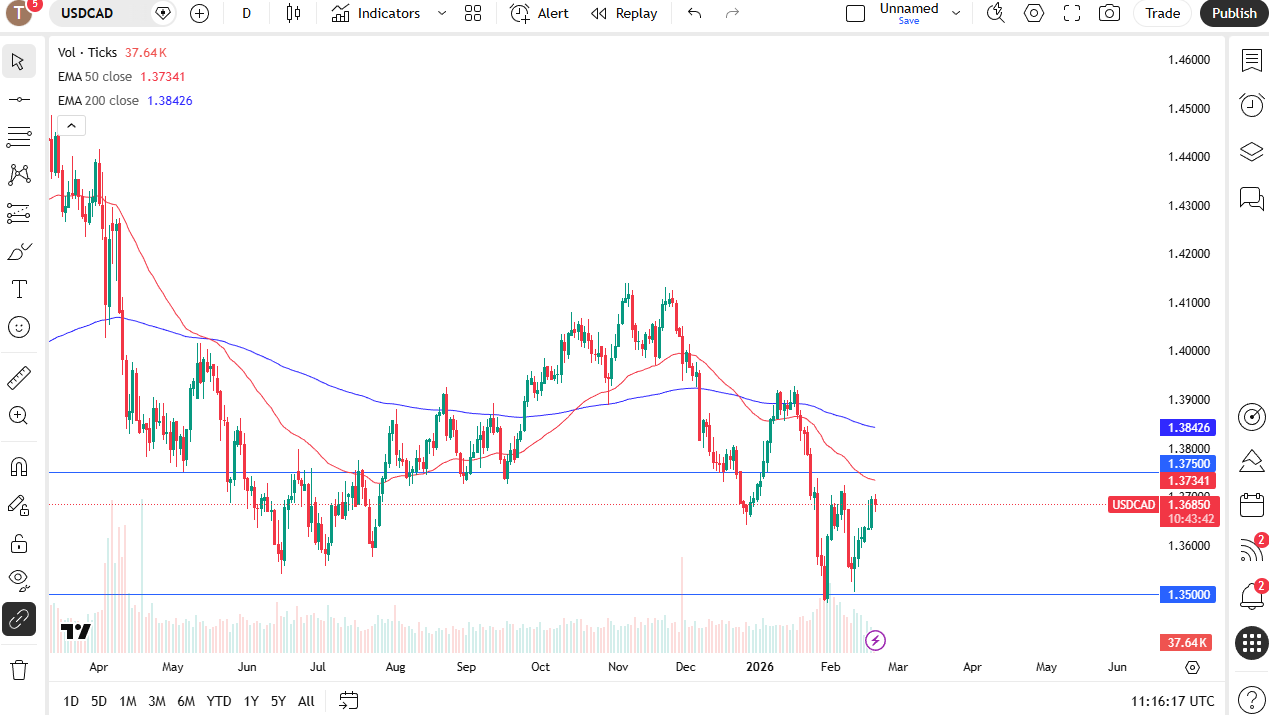Collapse the indicator legend chevron
This screenshot has height=715, width=1269.
point(71,125)
